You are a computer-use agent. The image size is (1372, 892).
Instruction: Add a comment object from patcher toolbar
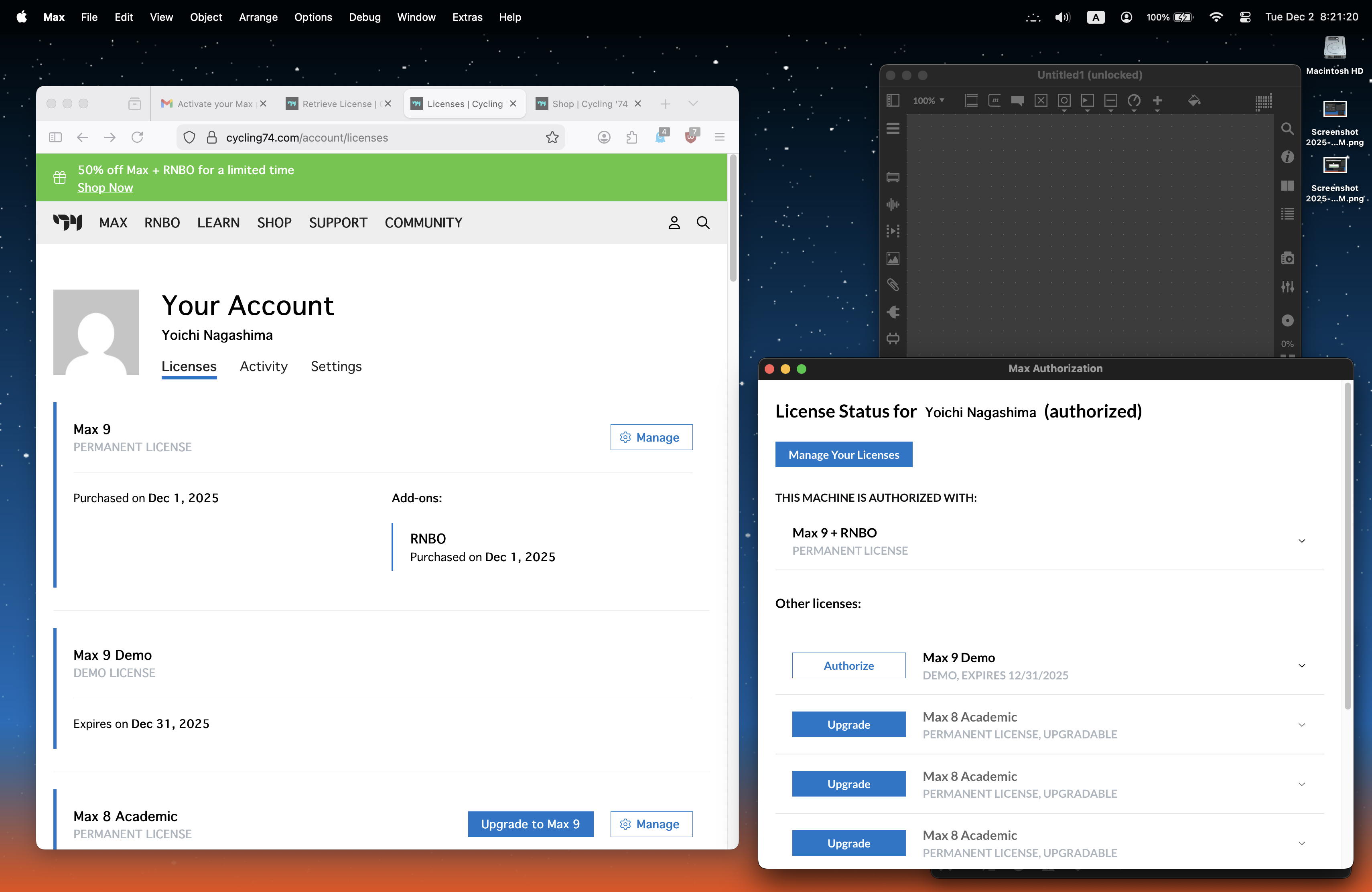(x=1017, y=101)
